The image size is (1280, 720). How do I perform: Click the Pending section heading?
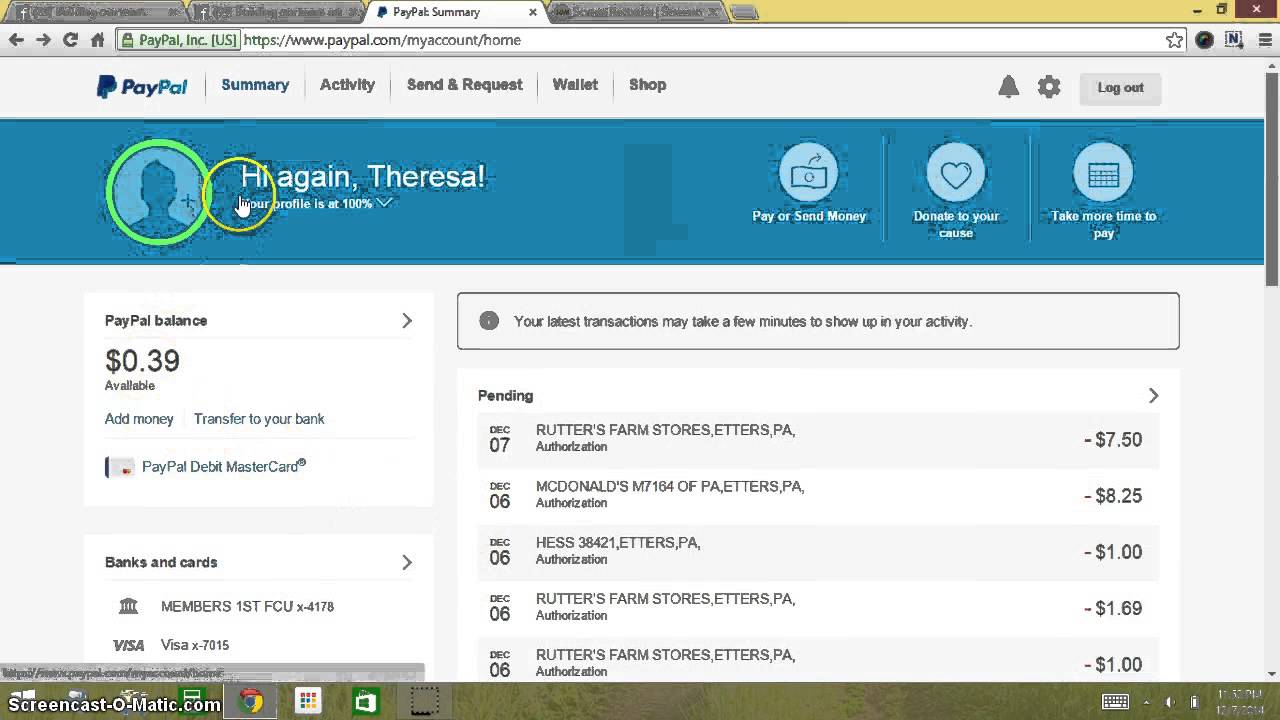click(x=505, y=396)
